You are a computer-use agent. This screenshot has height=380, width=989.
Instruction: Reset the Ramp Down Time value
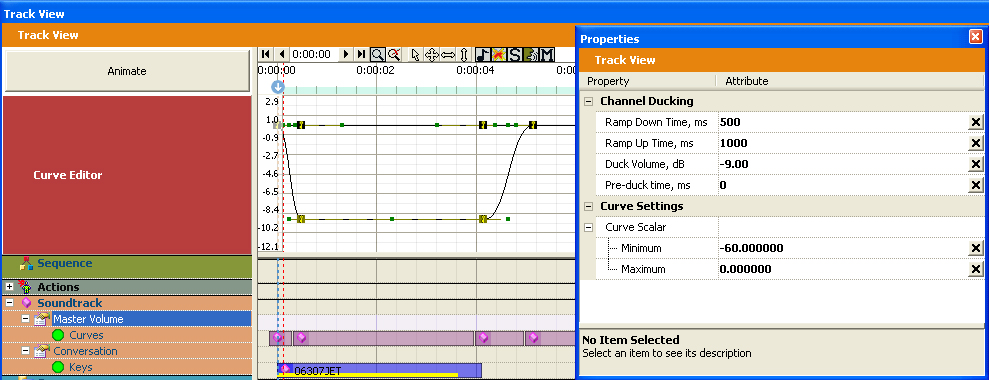coord(976,122)
